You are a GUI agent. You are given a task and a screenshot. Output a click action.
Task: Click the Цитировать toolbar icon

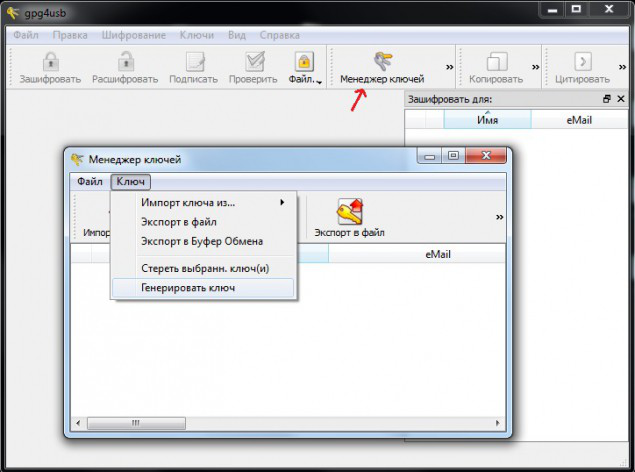(x=583, y=62)
